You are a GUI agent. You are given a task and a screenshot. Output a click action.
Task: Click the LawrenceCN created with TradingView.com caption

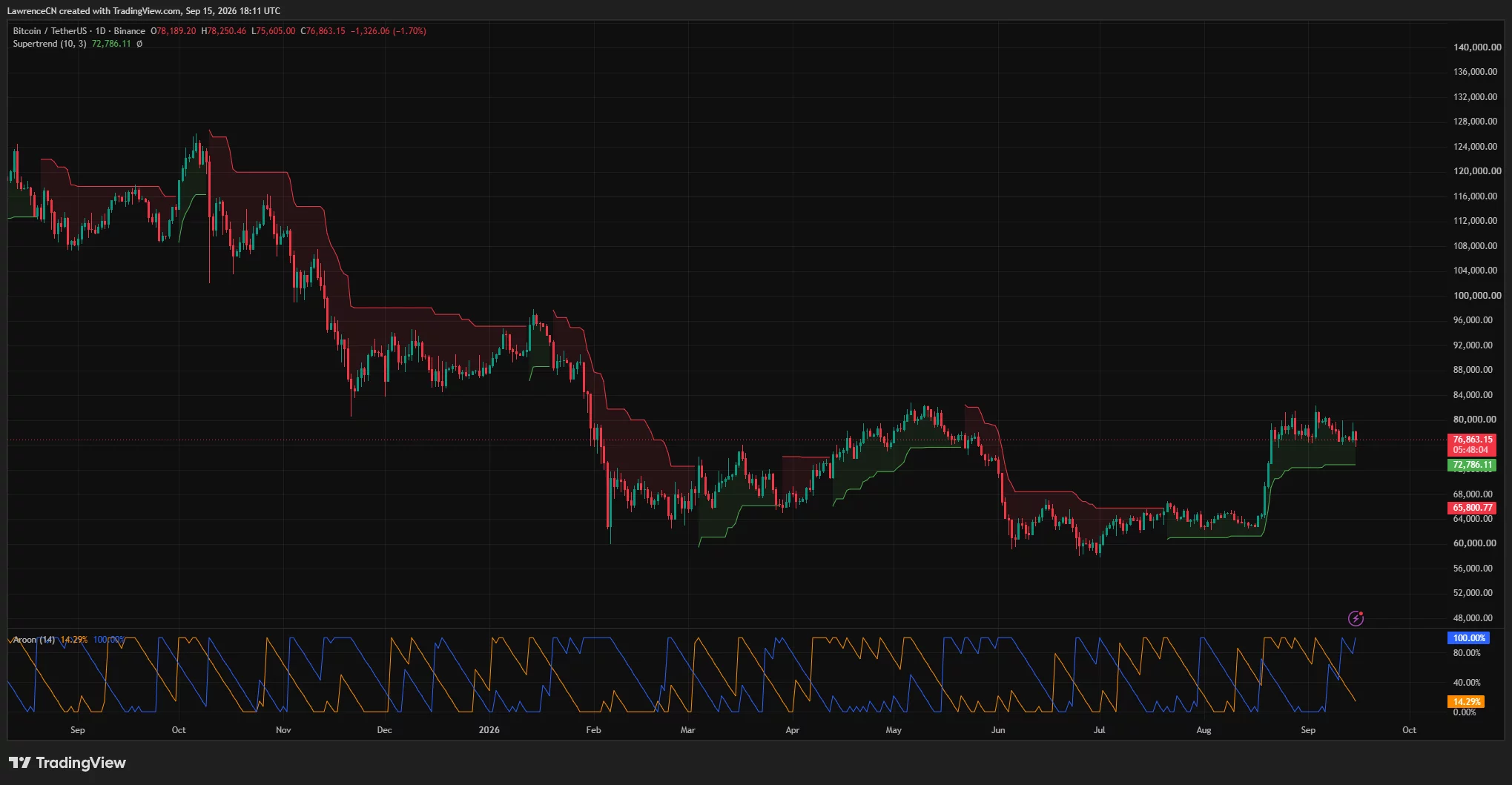pyautogui.click(x=143, y=11)
